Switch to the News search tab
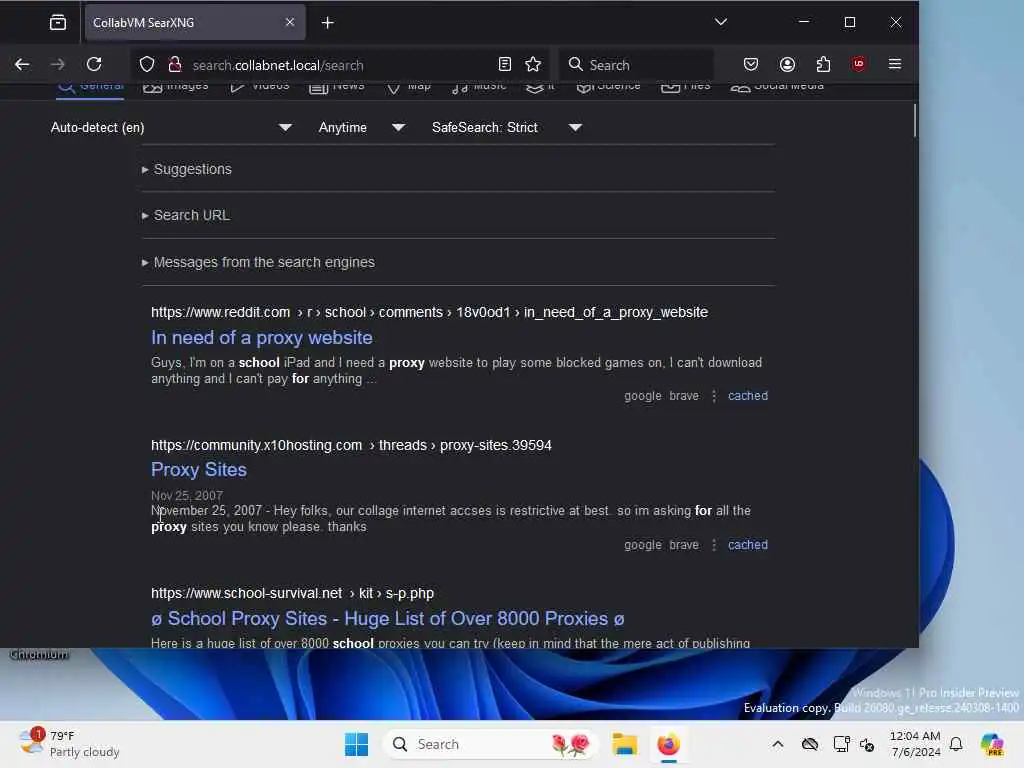This screenshot has width=1024, height=768. click(336, 87)
